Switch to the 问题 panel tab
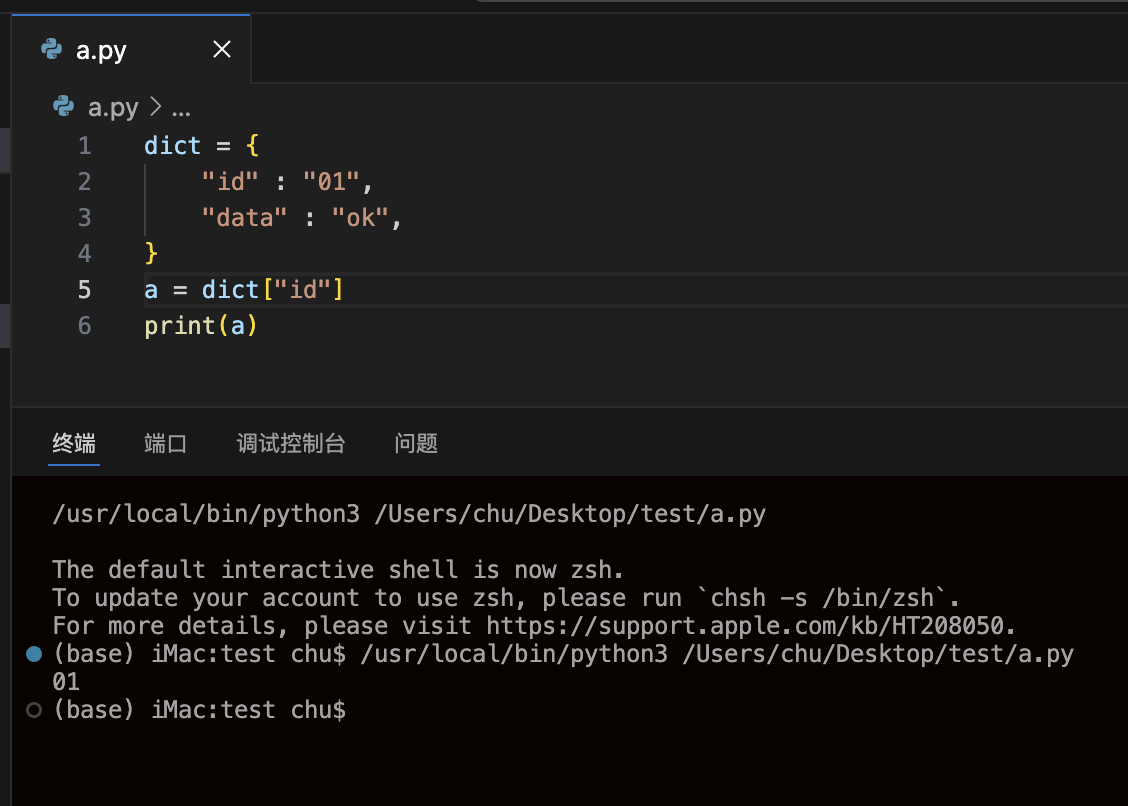The image size is (1128, 806). tap(416, 443)
